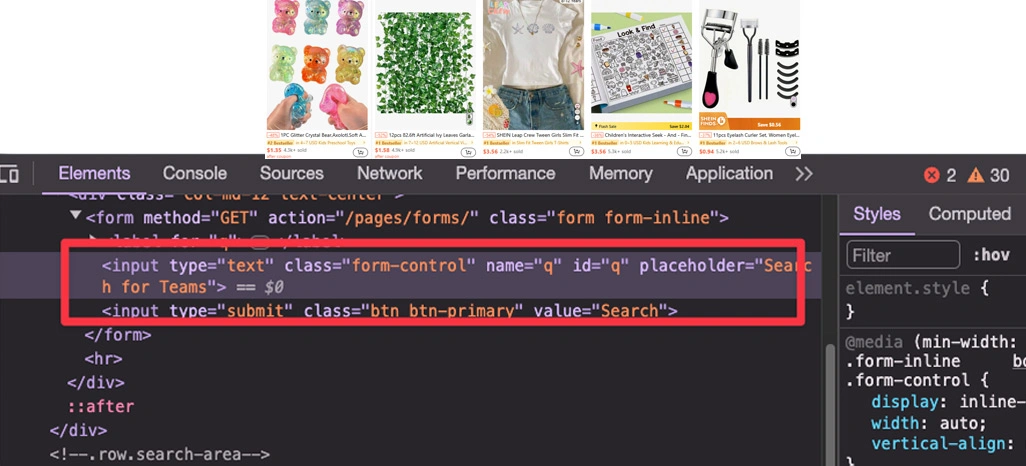This screenshot has height=466, width=1026.
Task: Add Children's Interactive Seek book to cart
Action: 684,152
